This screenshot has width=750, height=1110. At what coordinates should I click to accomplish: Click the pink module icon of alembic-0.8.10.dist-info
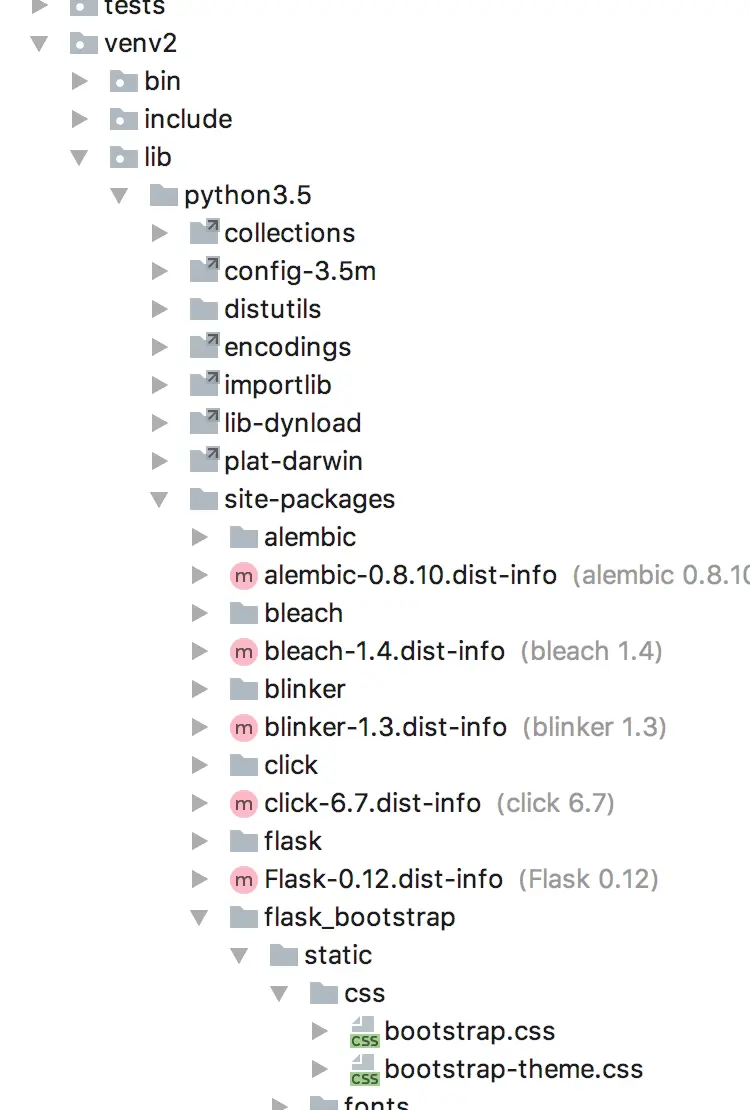(x=244, y=576)
